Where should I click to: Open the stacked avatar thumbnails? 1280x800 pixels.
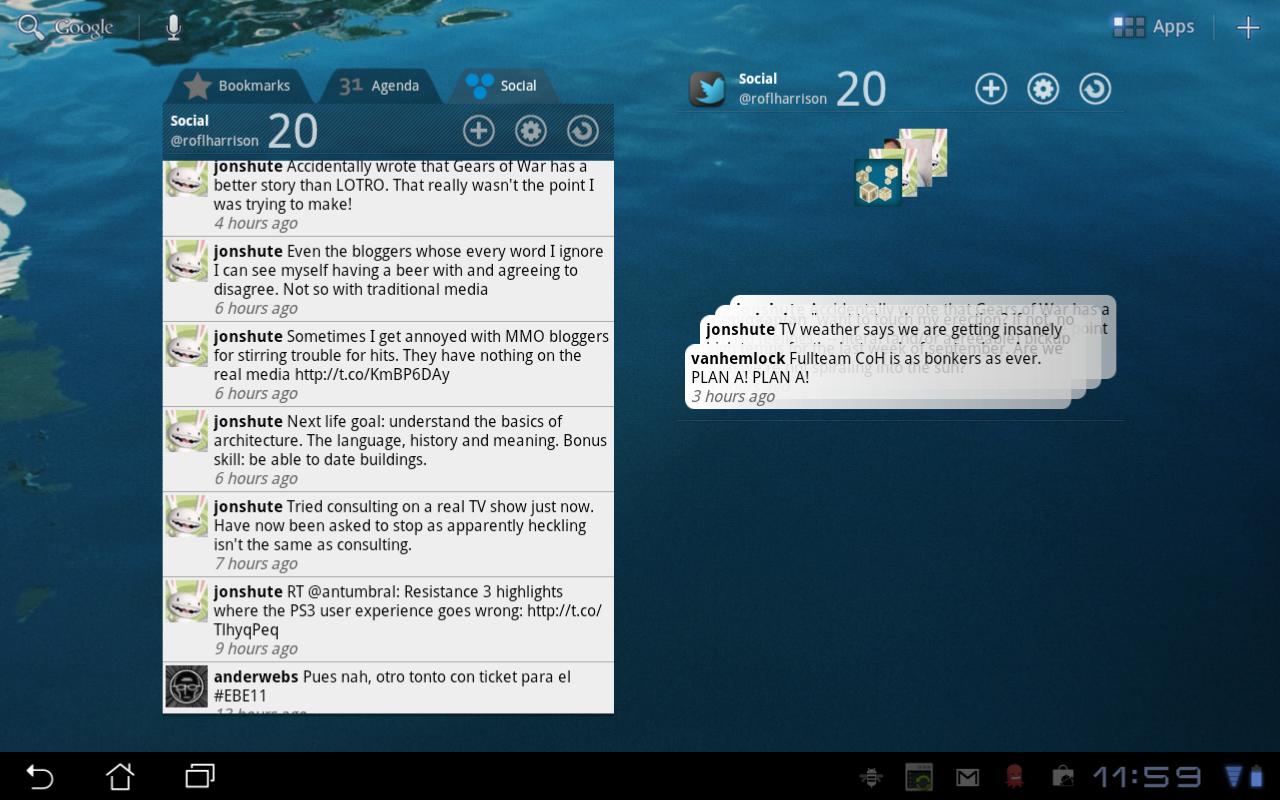tap(899, 167)
